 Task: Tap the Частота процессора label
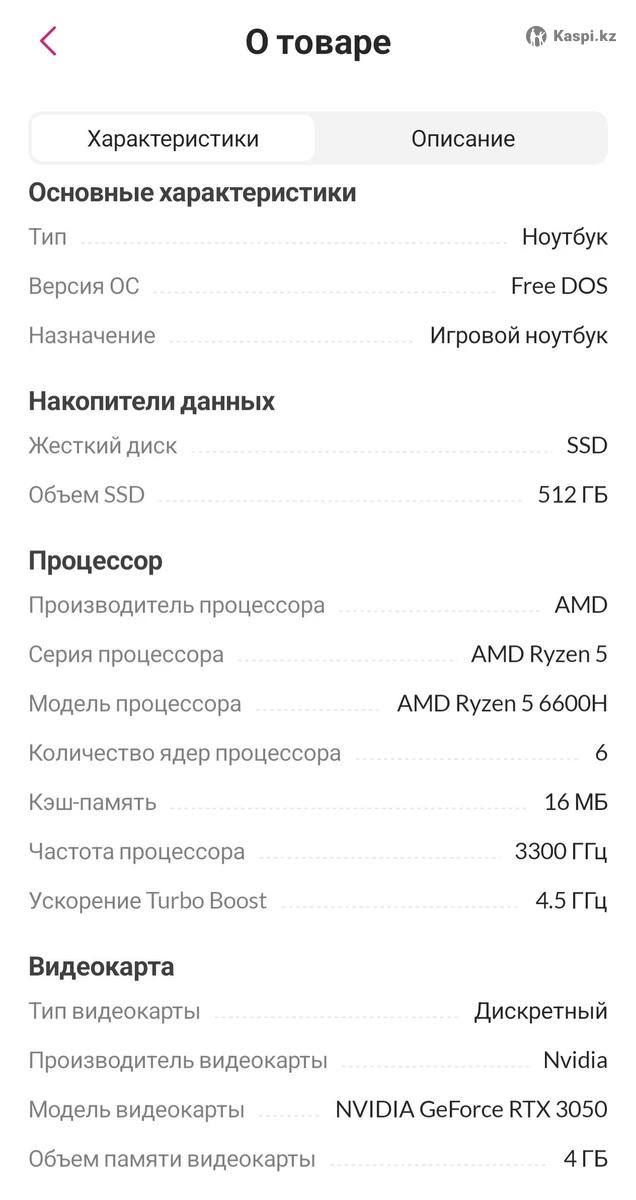tap(136, 852)
